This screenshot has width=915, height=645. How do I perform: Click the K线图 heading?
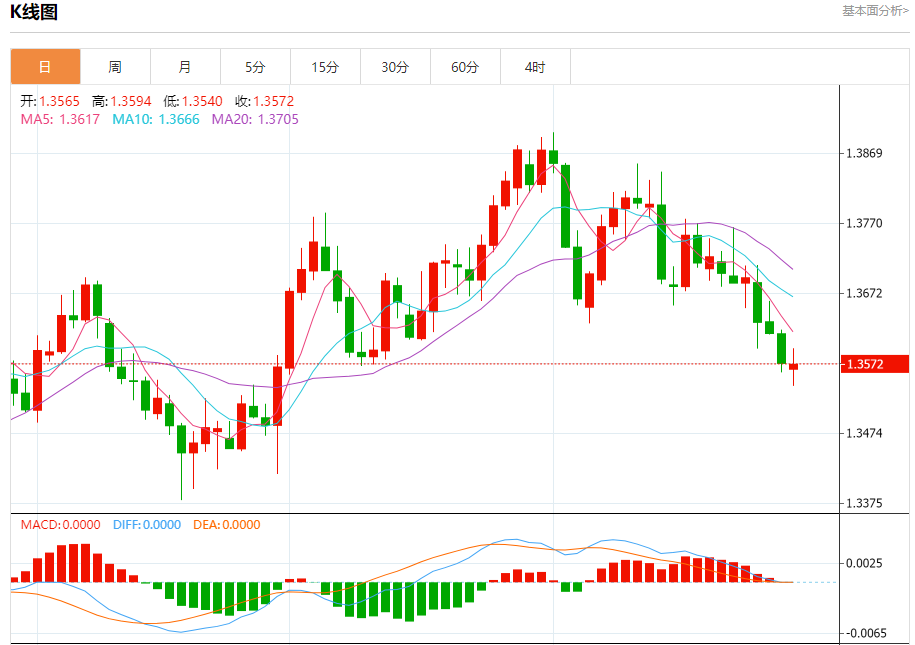pos(34,12)
